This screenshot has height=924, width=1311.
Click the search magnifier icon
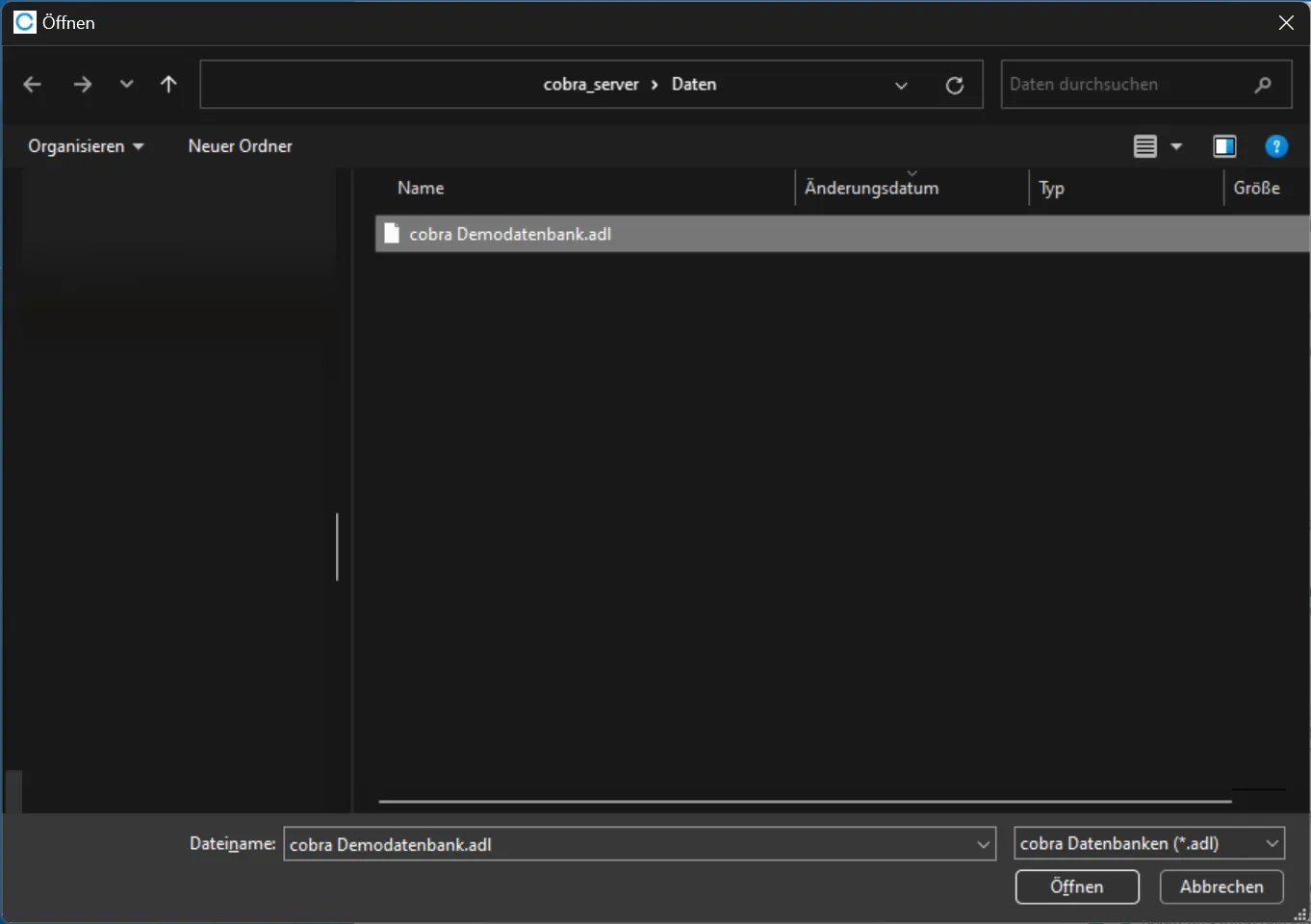click(x=1263, y=85)
